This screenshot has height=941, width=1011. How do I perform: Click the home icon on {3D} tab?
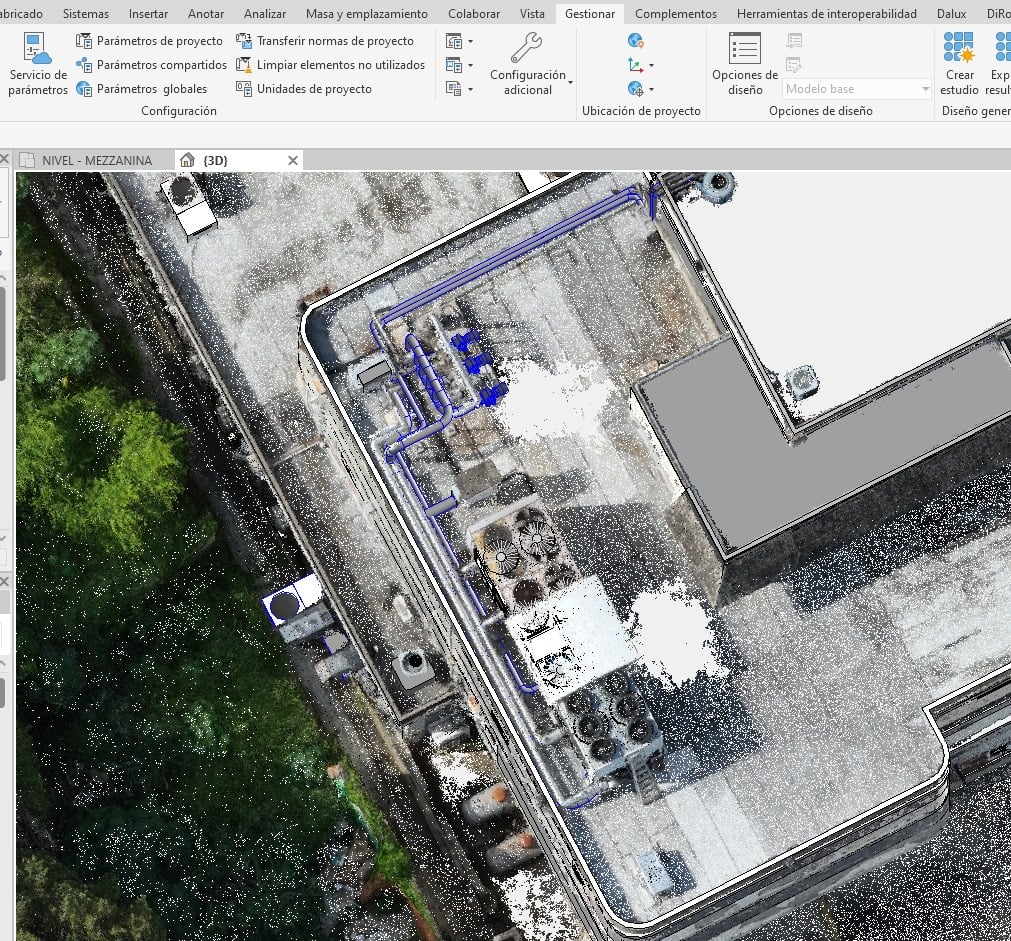(x=187, y=160)
